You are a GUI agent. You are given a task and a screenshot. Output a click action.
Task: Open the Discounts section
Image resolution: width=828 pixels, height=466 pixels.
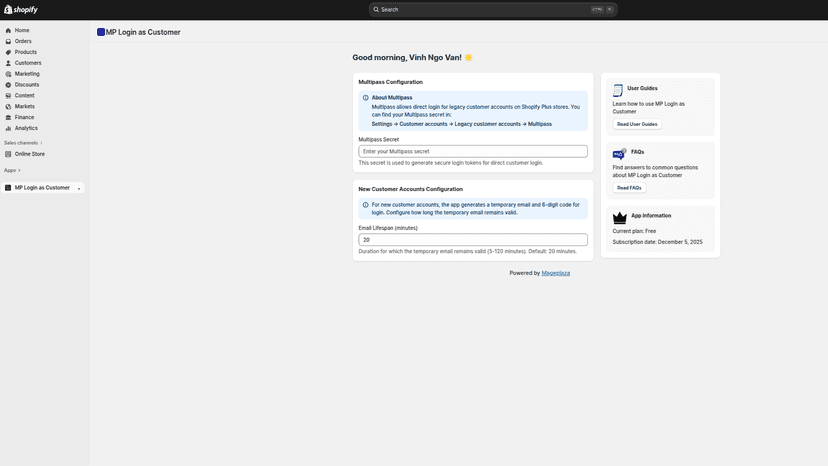(x=27, y=85)
